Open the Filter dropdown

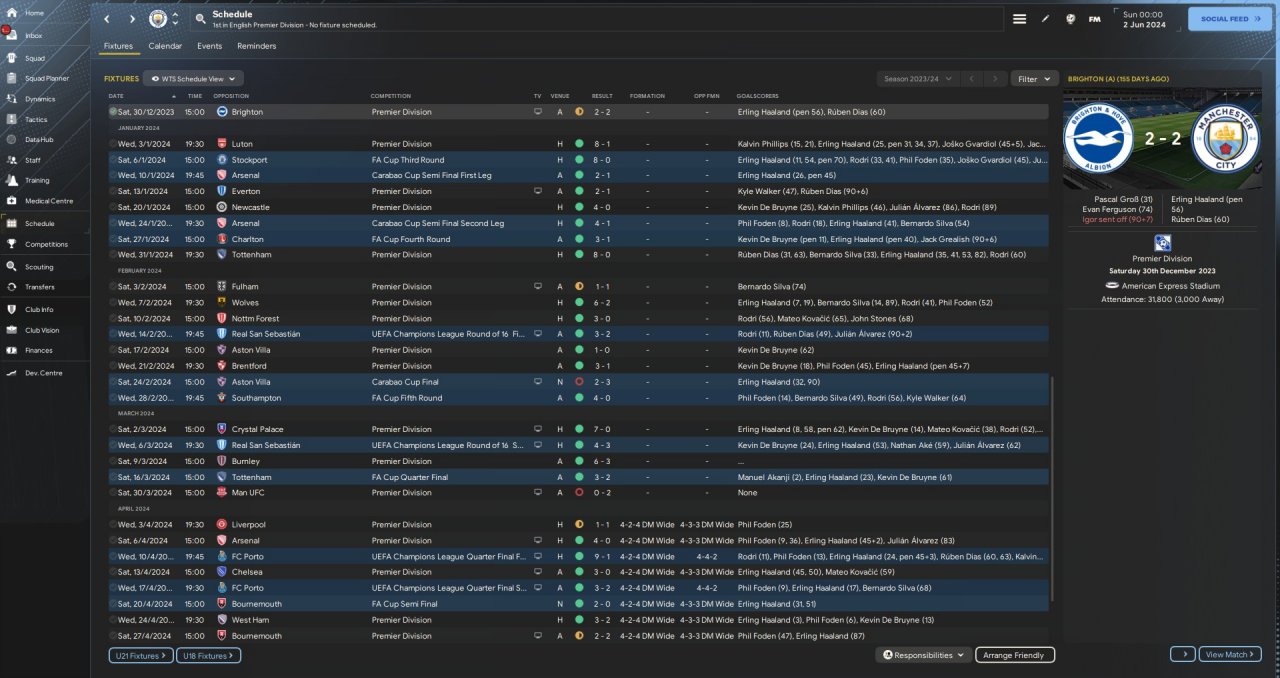1034,78
